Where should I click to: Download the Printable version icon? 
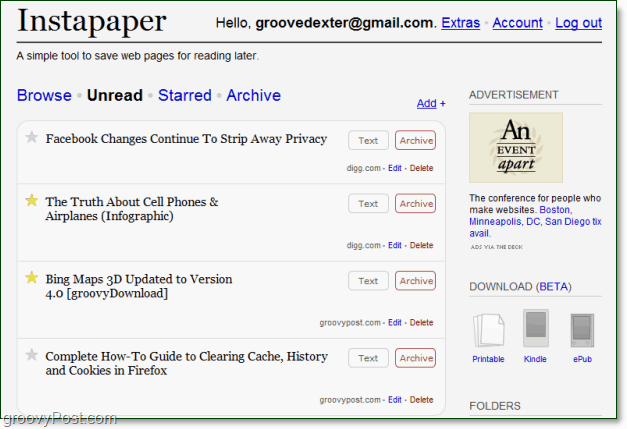[x=488, y=330]
